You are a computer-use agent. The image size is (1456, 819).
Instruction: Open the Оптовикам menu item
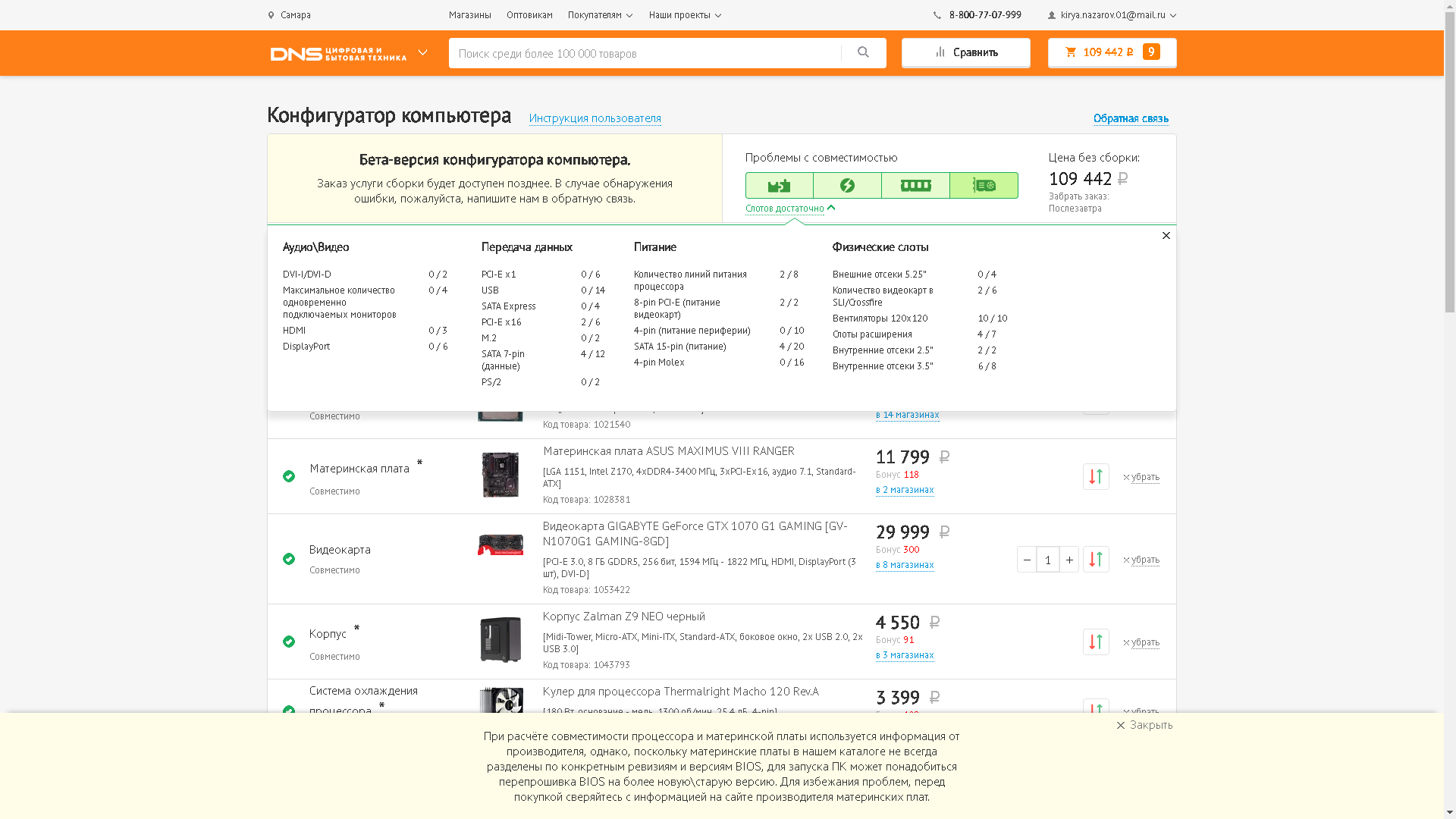pos(529,15)
